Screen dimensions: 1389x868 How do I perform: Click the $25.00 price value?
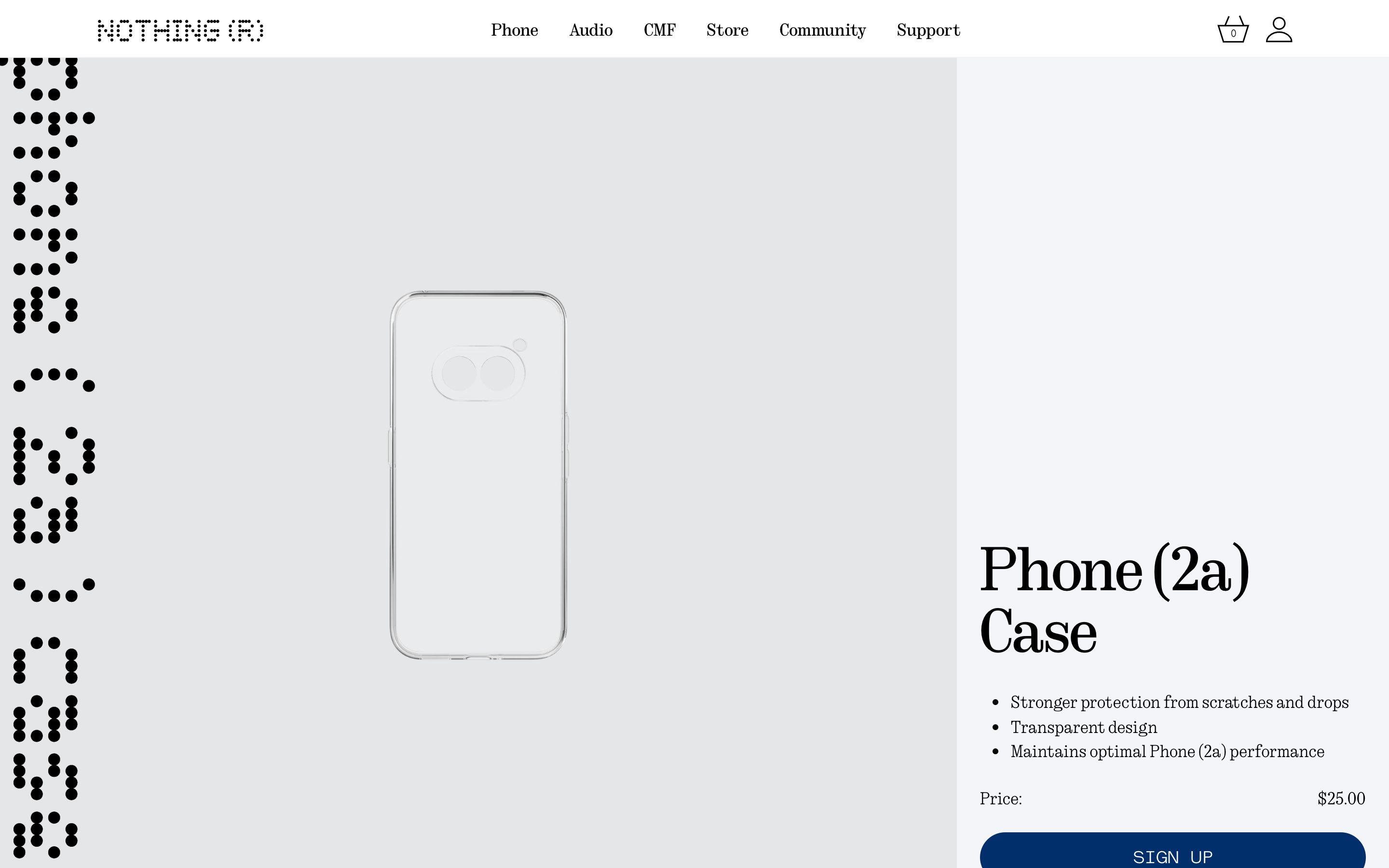coord(1341,799)
